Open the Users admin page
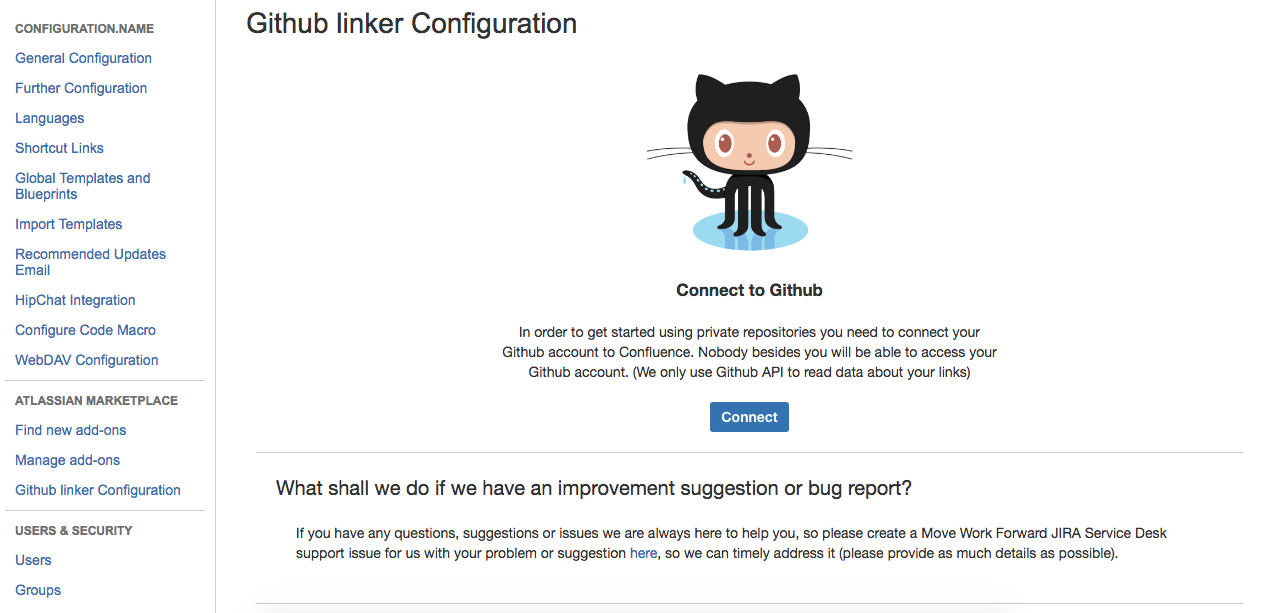Screen dimensions: 1261x613 (x=33, y=560)
